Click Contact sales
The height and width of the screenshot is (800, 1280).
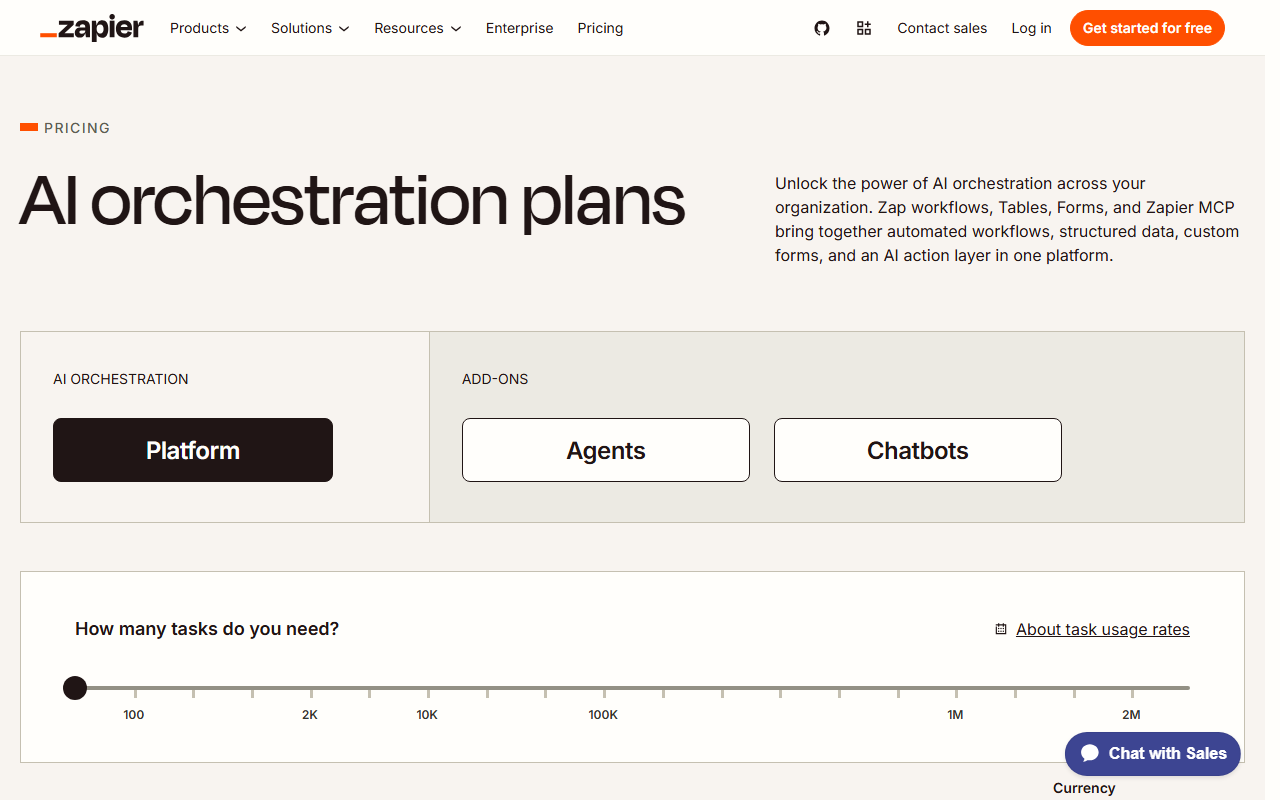[x=942, y=28]
